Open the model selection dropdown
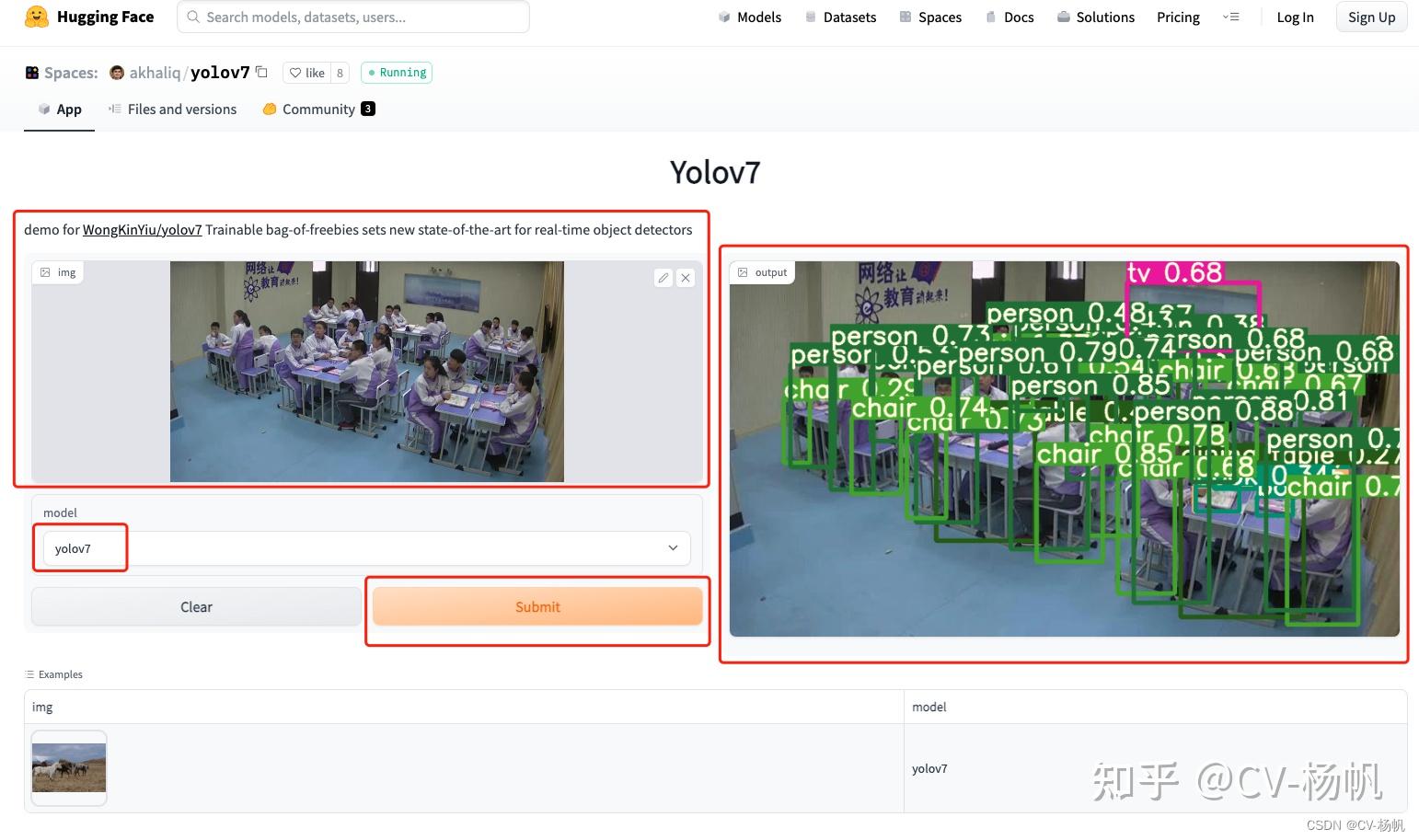Viewport: 1419px width, 840px height. (x=672, y=547)
